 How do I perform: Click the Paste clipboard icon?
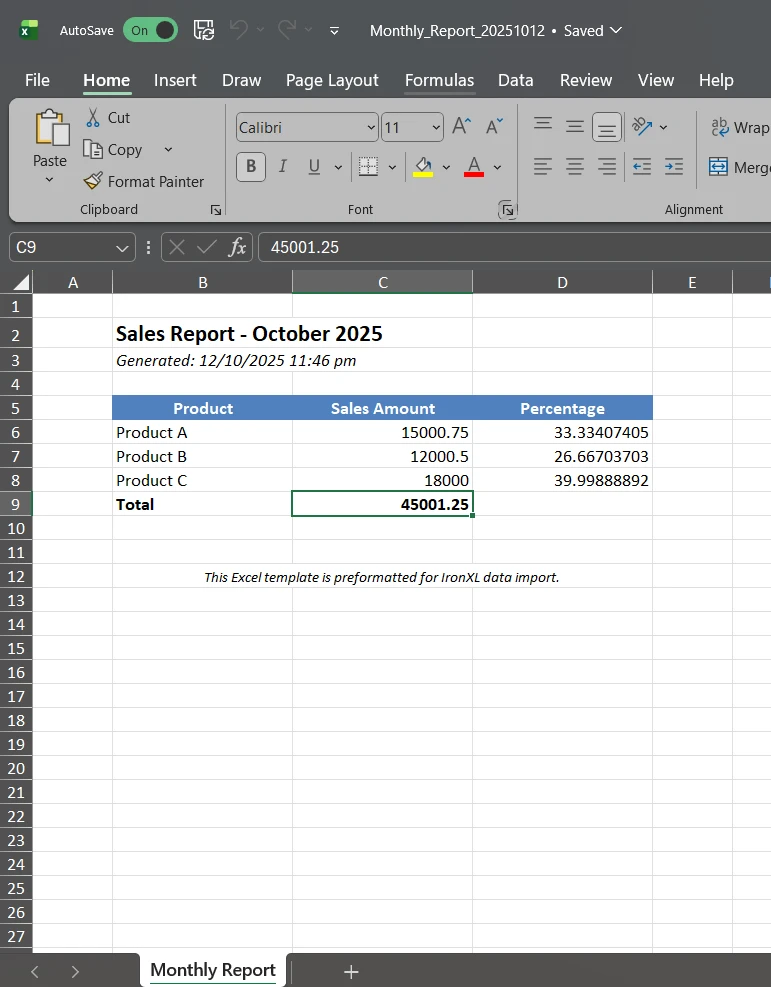pyautogui.click(x=50, y=129)
